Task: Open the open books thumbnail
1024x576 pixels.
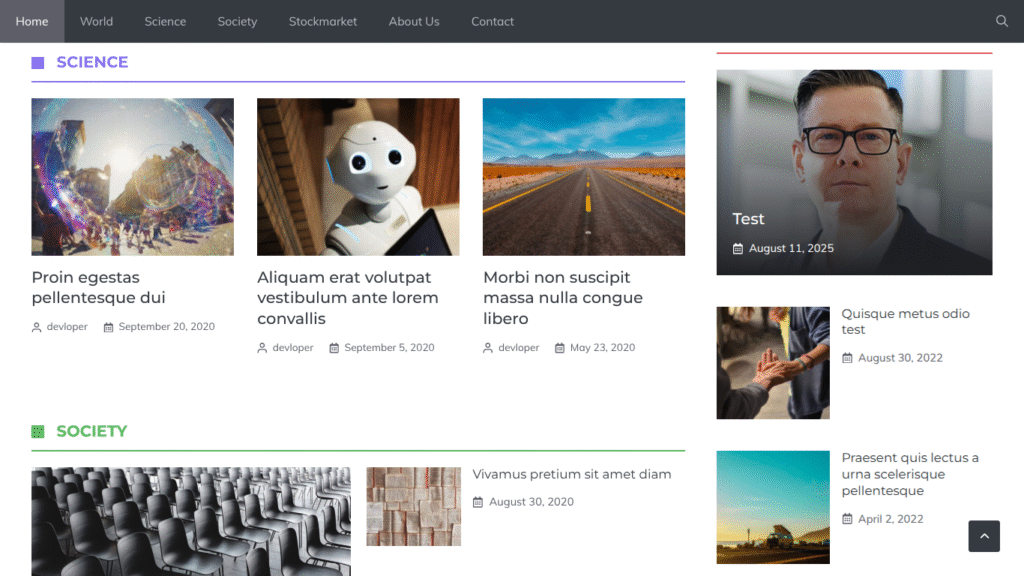Action: point(413,506)
